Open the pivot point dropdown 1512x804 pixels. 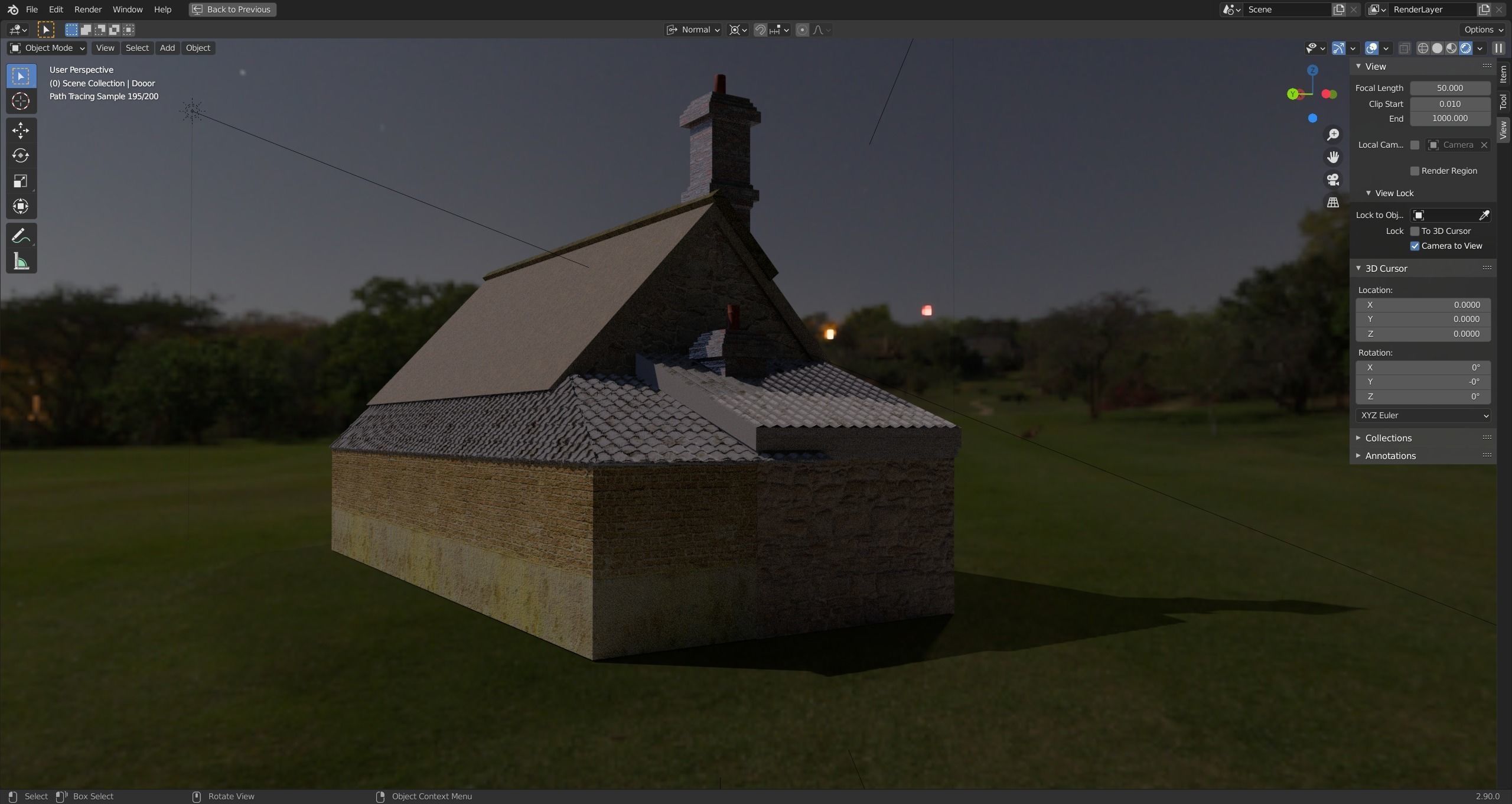pyautogui.click(x=738, y=30)
